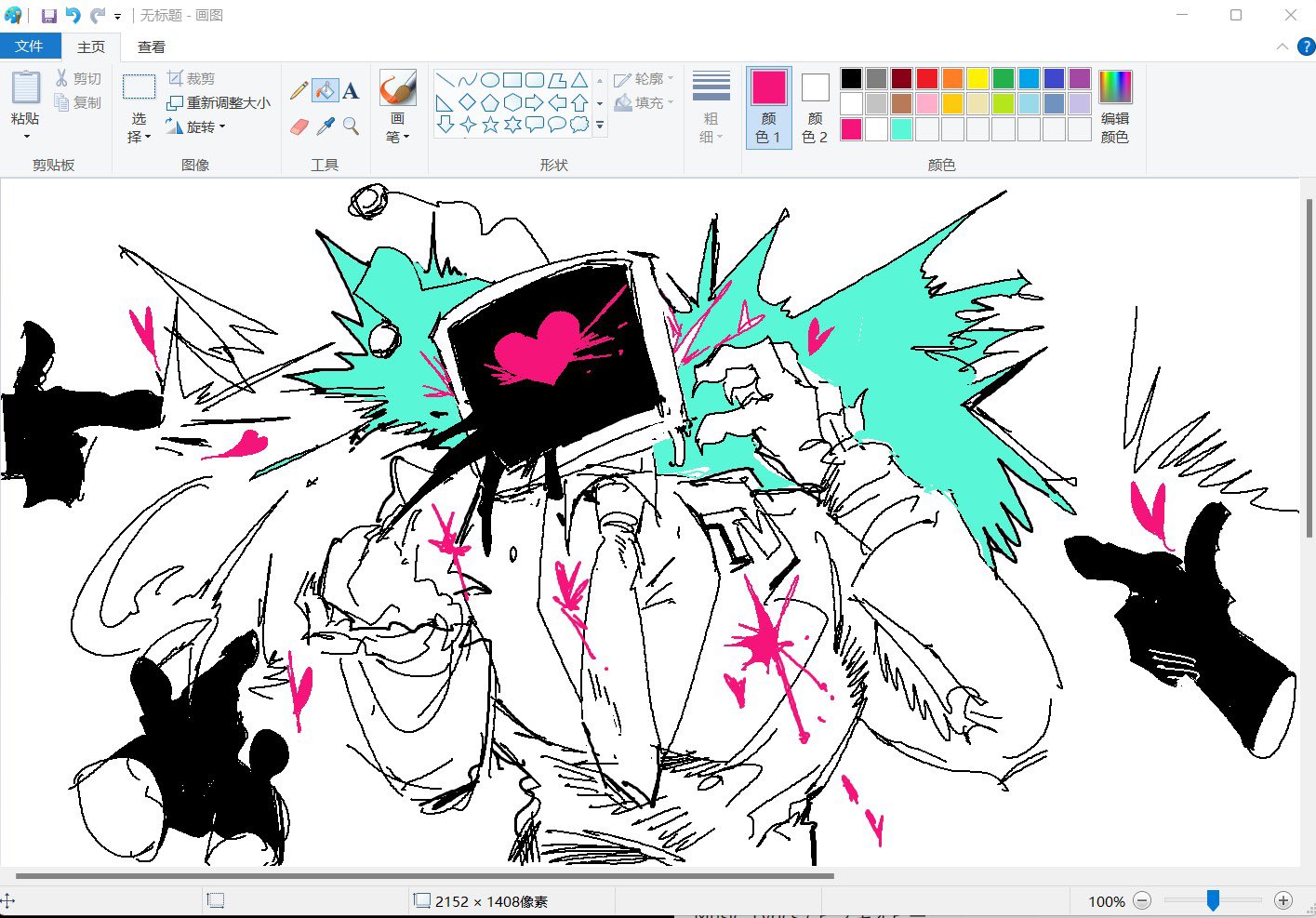
Task: Pick the red color swatch
Action: (926, 78)
